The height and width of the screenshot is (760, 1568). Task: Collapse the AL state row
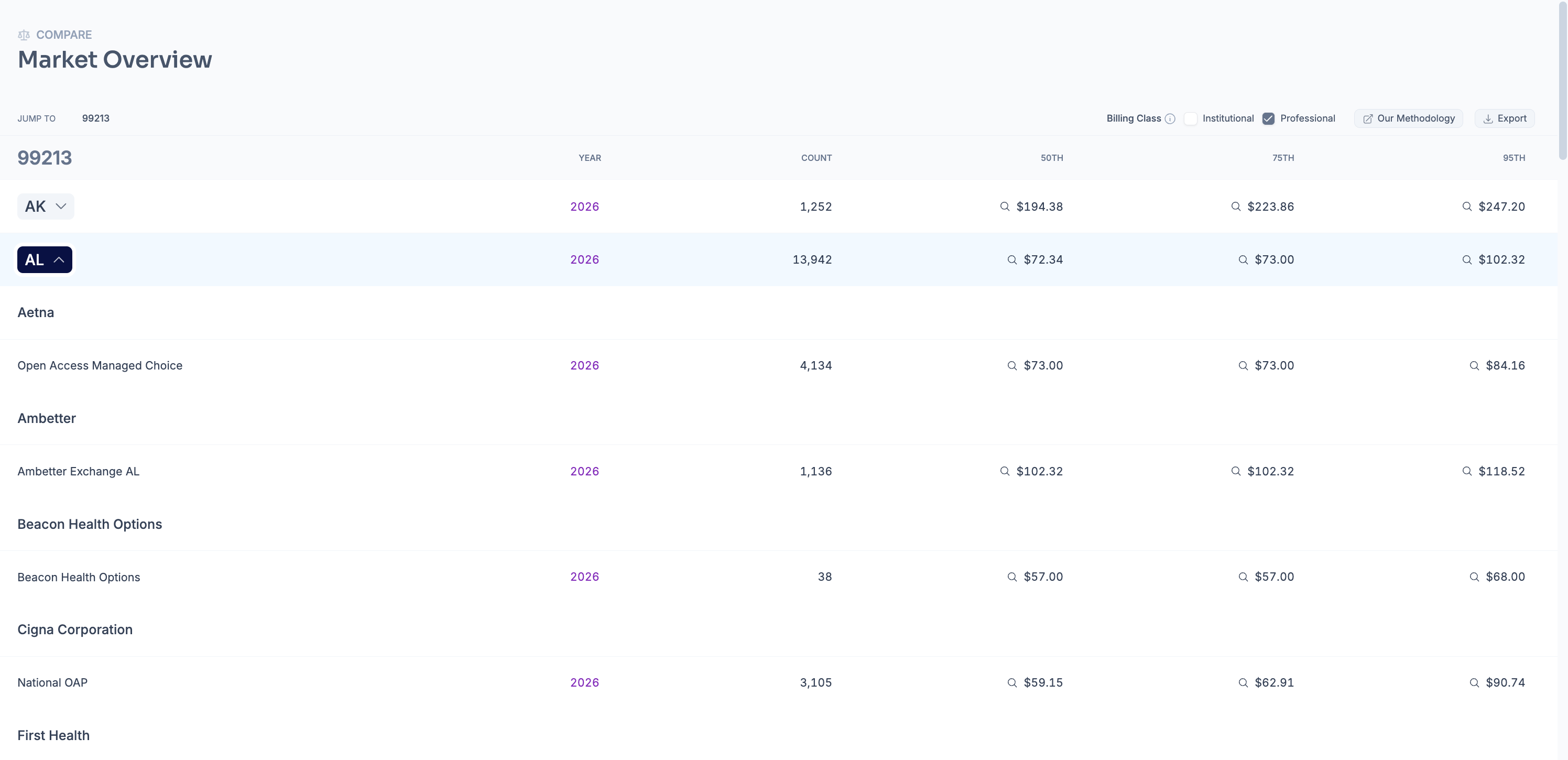(45, 259)
